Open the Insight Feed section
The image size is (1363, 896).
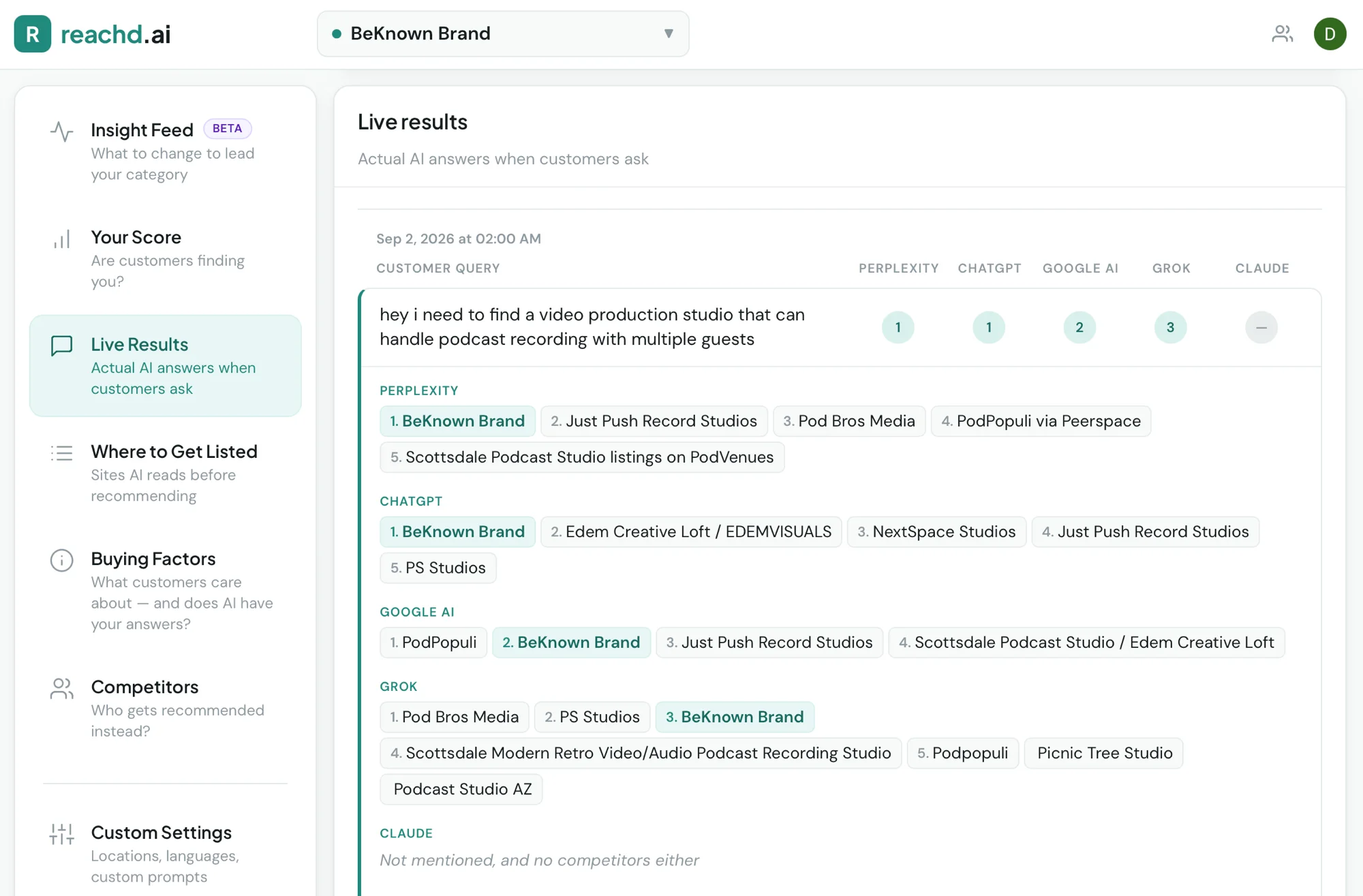[166, 151]
